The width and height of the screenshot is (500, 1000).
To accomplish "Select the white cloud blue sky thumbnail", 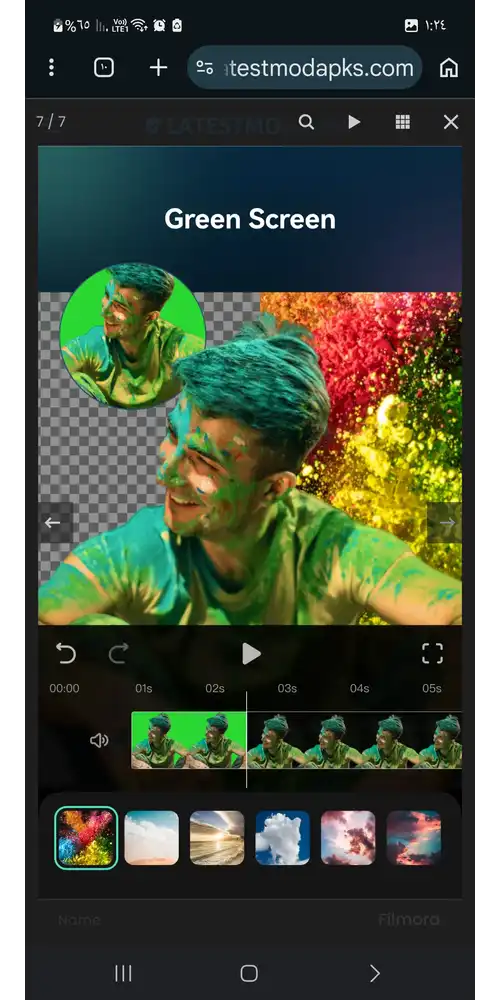I will 283,837.
